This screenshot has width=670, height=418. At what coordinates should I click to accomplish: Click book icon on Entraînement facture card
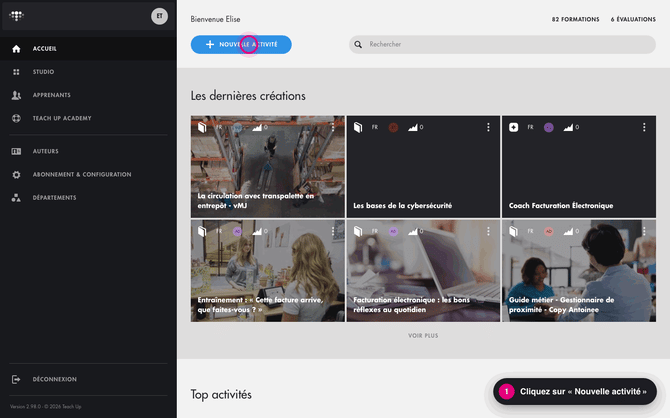(x=202, y=231)
